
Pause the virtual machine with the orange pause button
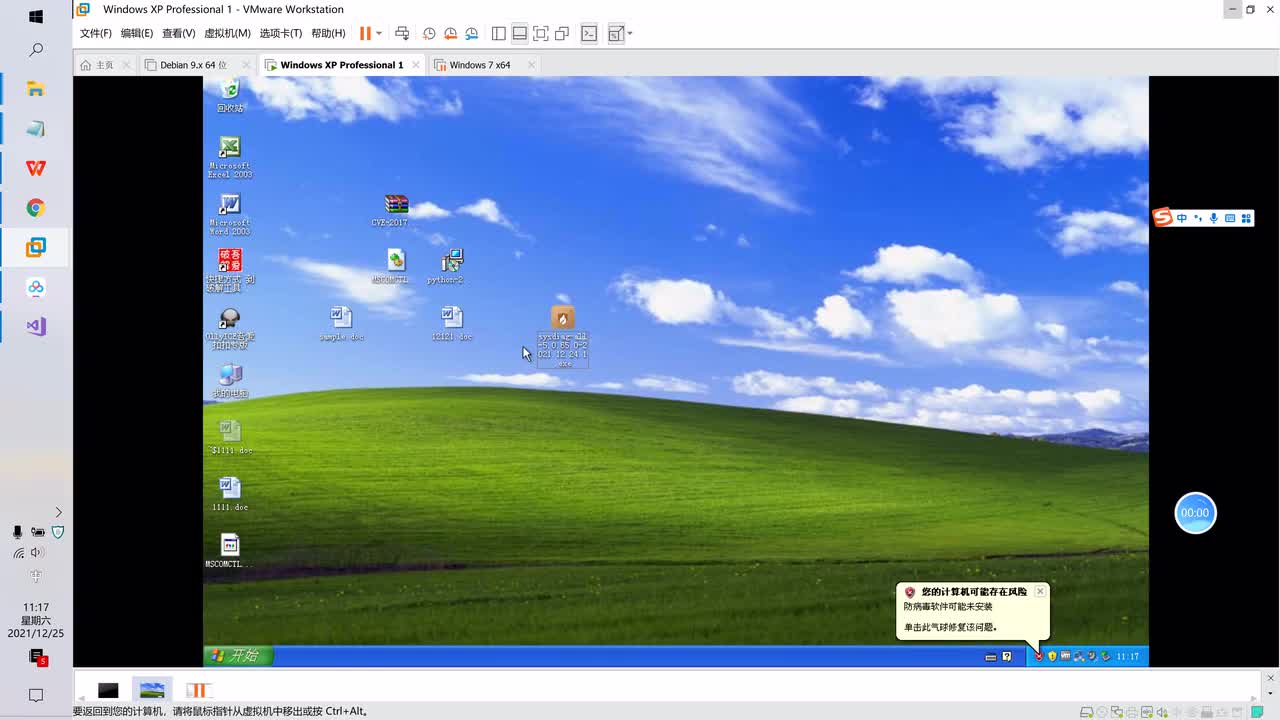[365, 33]
